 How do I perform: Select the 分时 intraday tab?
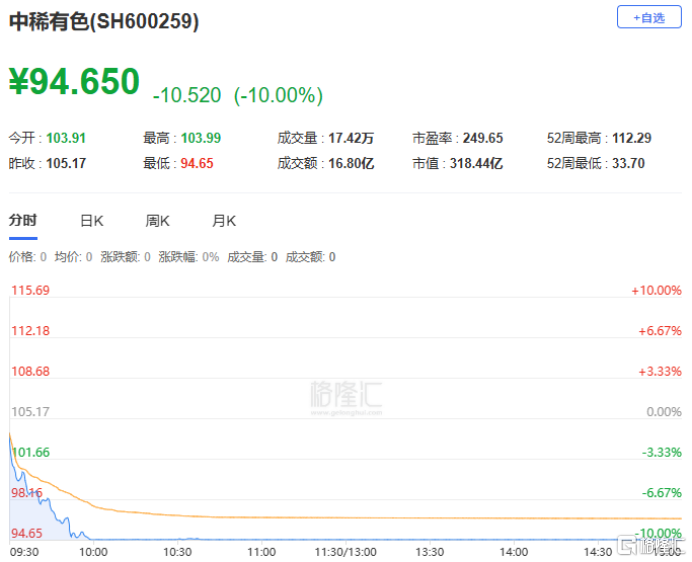tap(22, 221)
